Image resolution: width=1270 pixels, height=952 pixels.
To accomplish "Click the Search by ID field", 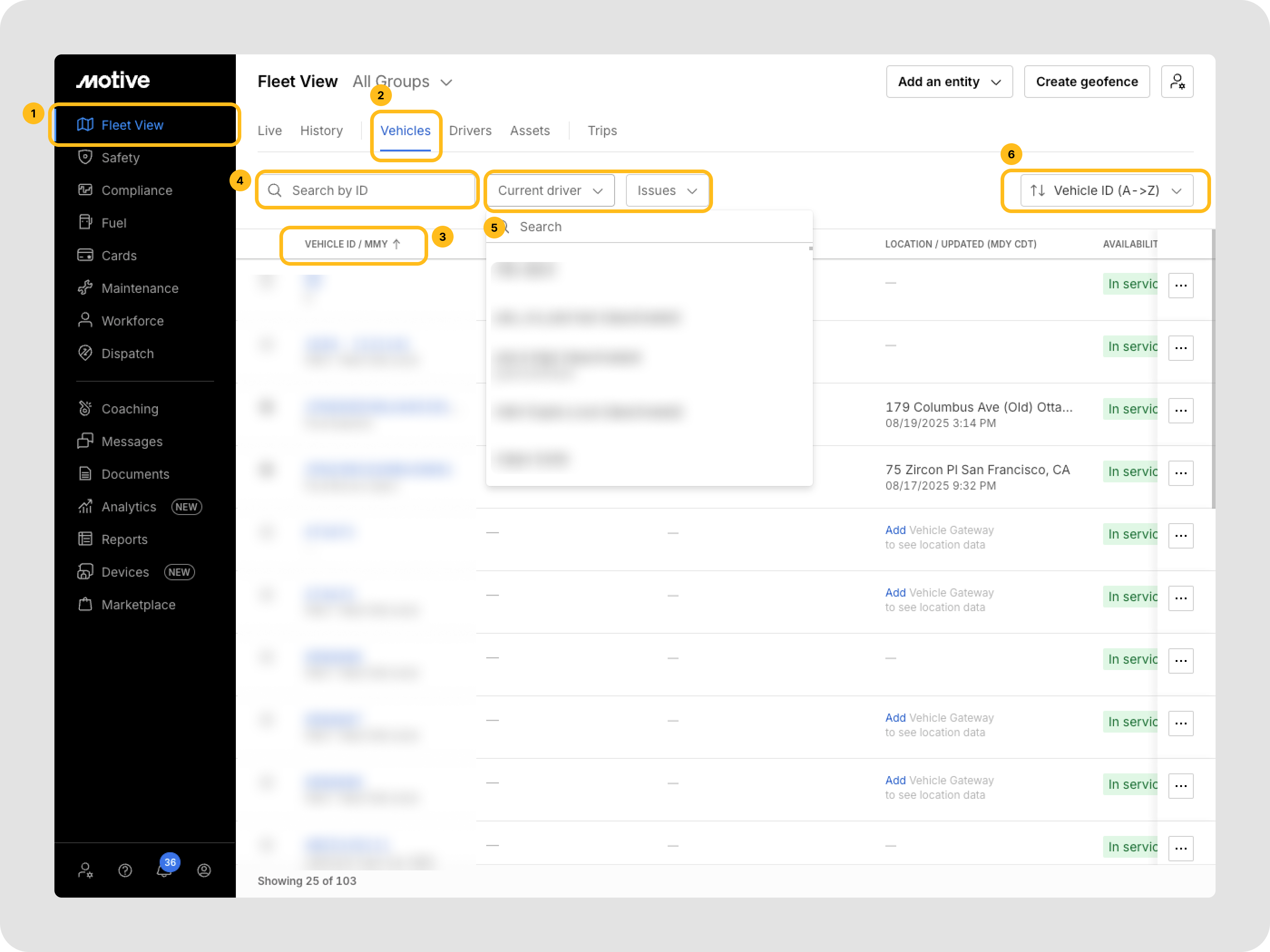I will click(x=367, y=190).
